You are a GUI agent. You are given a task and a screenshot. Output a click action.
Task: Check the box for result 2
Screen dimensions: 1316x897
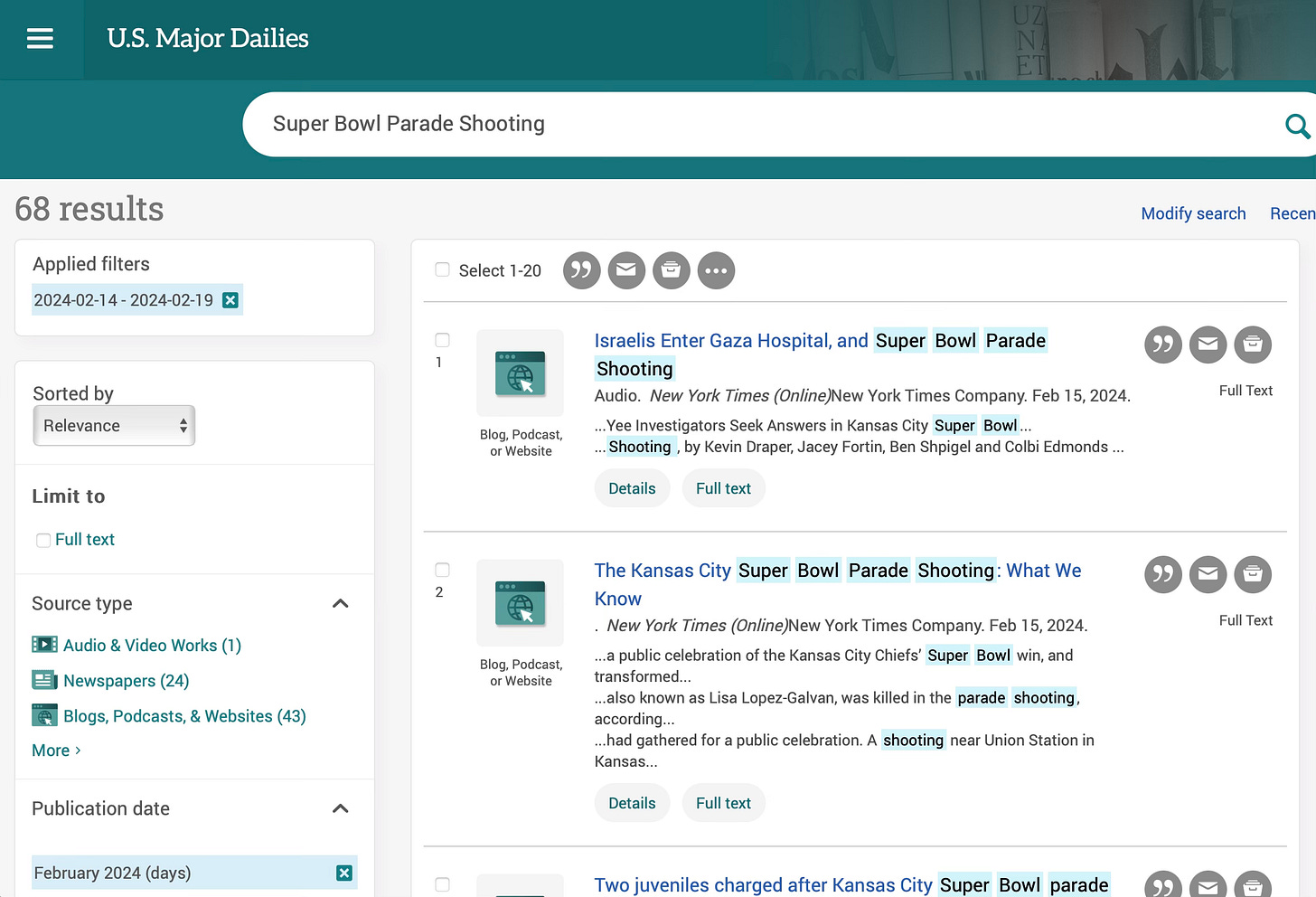click(x=442, y=570)
